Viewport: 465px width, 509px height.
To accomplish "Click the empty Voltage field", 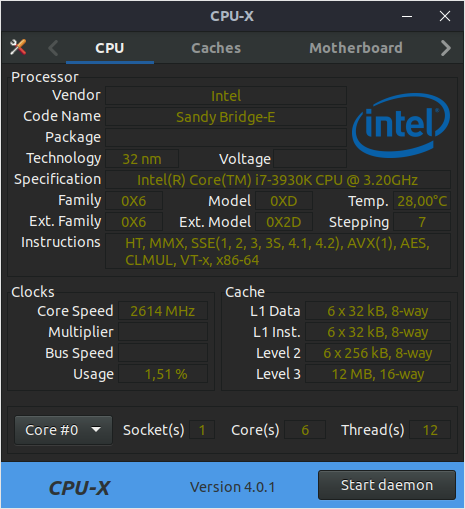I will point(310,159).
